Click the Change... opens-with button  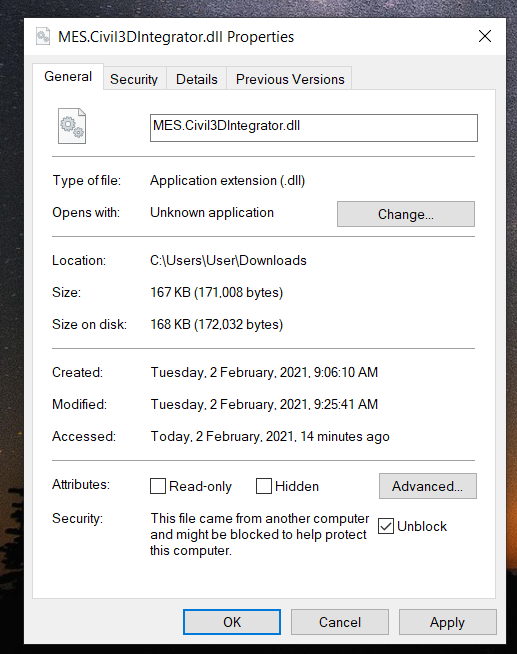(x=406, y=214)
